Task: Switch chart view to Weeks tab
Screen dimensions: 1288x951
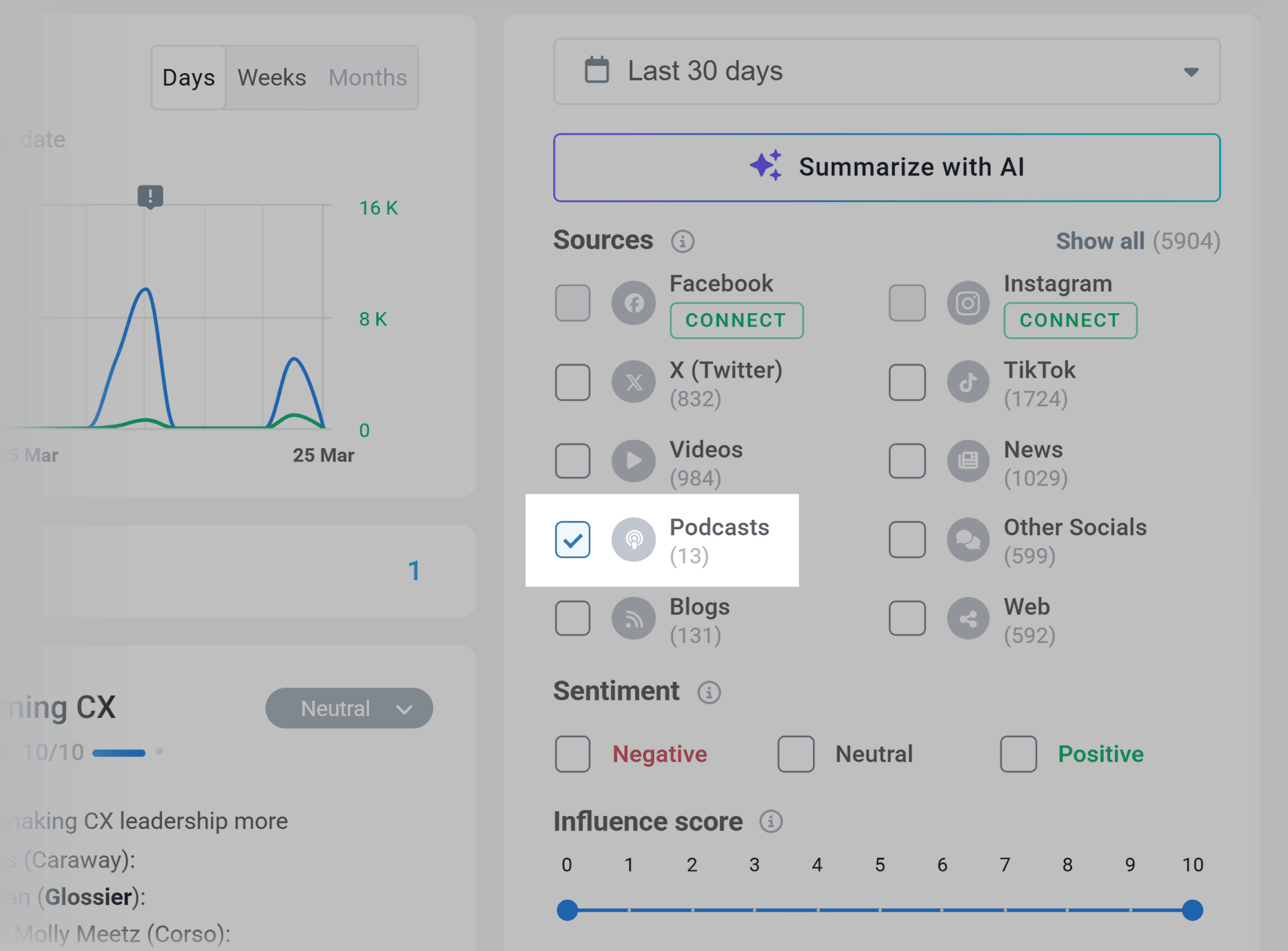Action: 272,78
